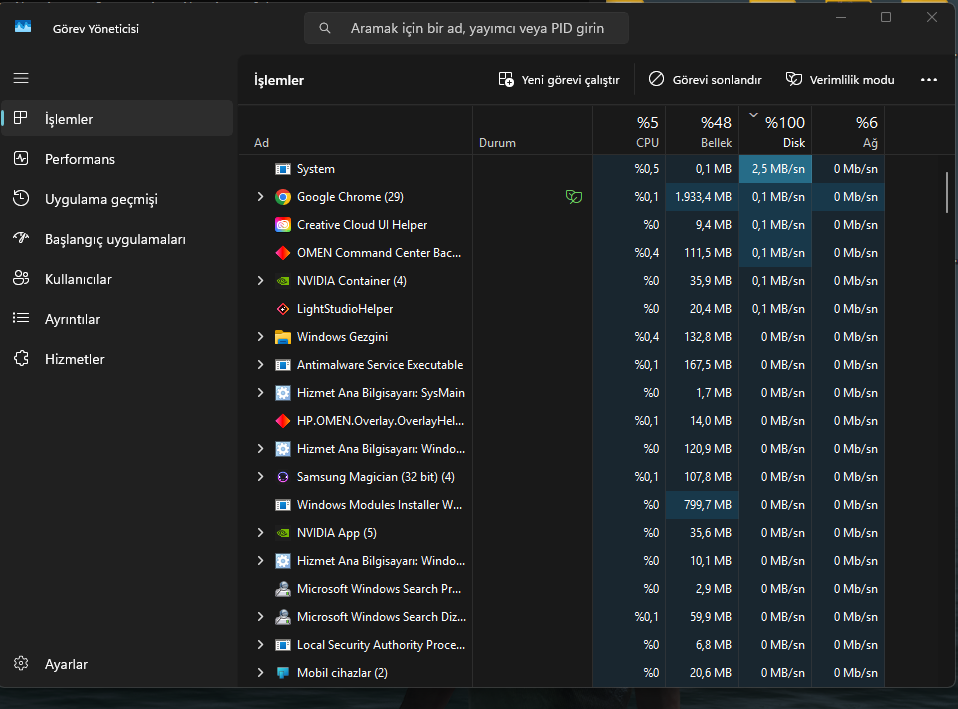The width and height of the screenshot is (958, 709).
Task: Click the NVIDIA App process icon
Action: click(x=282, y=533)
